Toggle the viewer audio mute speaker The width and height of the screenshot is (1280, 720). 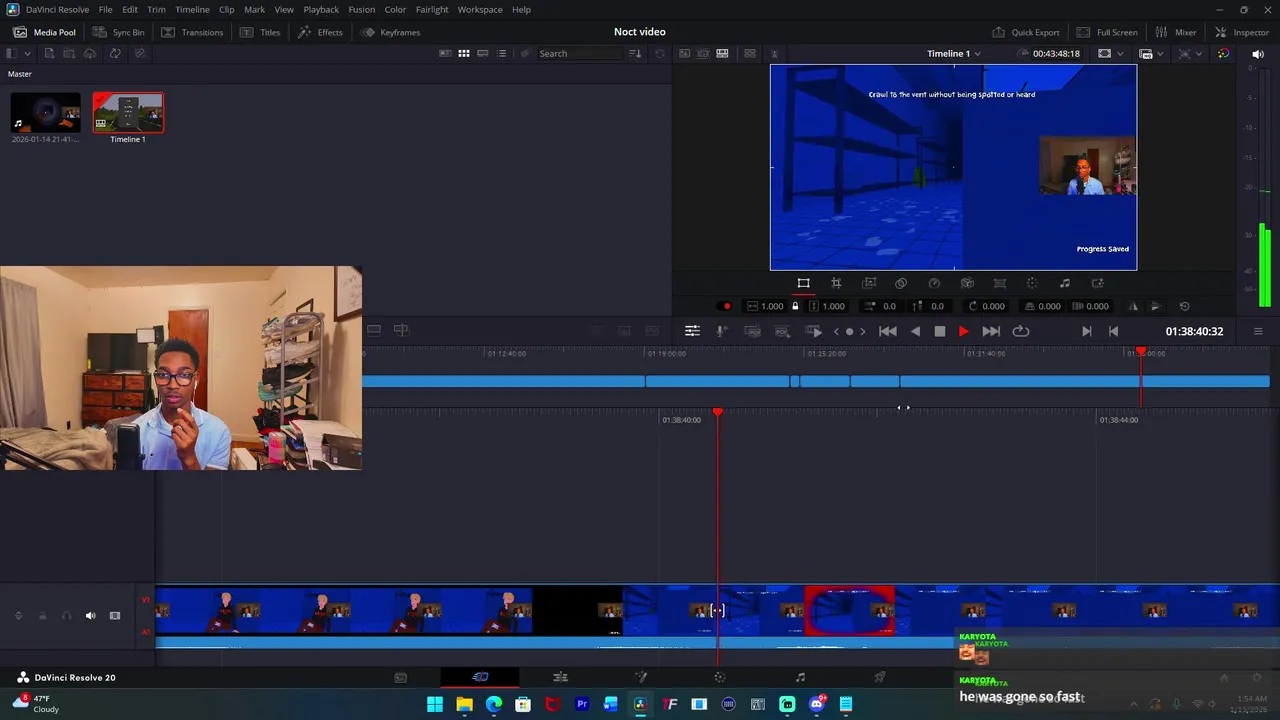click(x=1258, y=53)
